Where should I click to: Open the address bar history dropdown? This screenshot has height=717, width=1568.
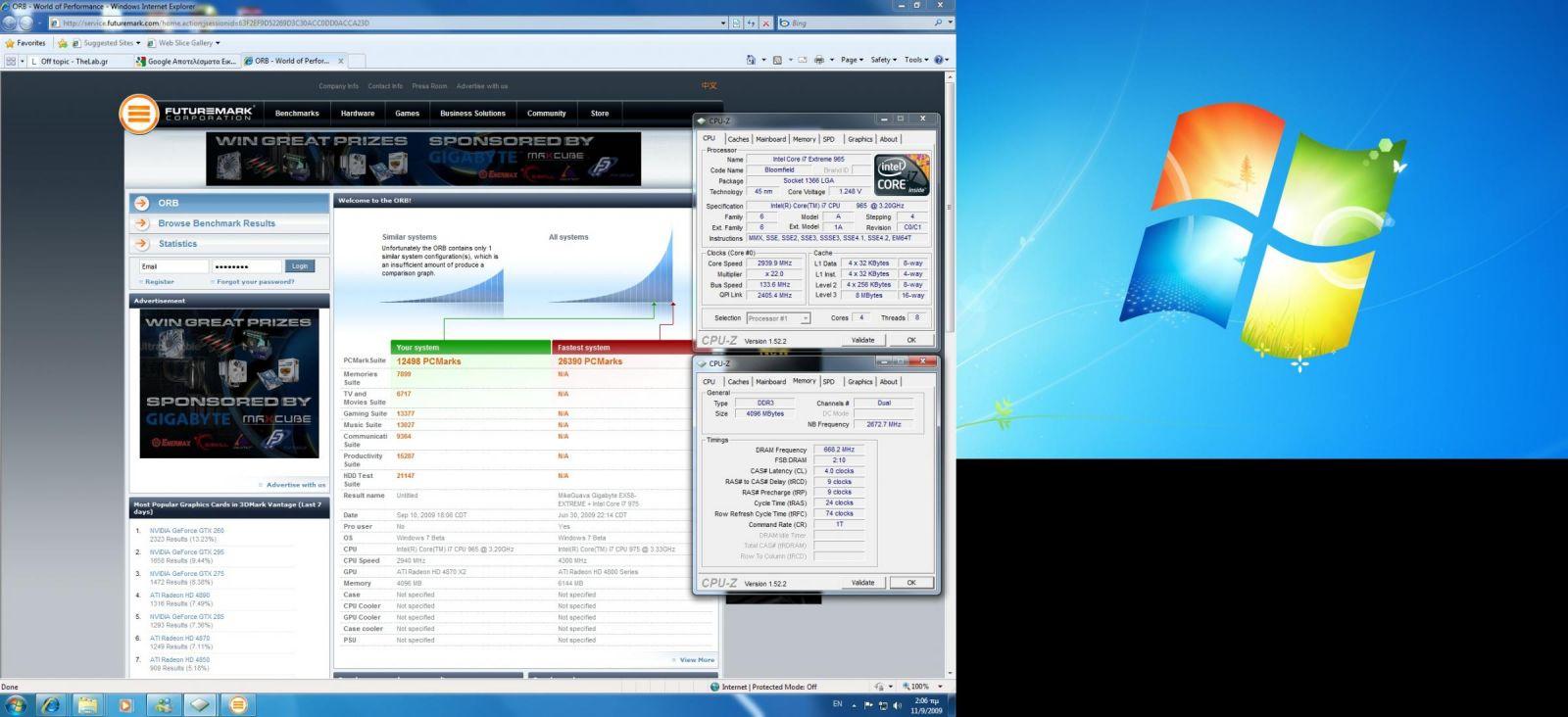(723, 23)
